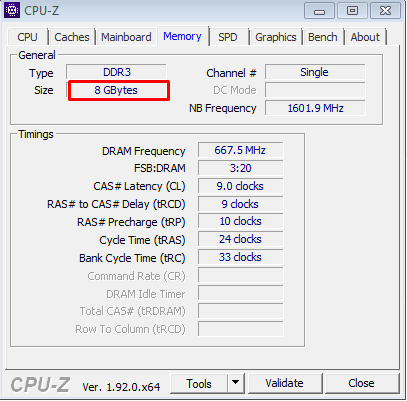Select the Mainboard tab
This screenshot has width=407, height=401.
tap(126, 37)
